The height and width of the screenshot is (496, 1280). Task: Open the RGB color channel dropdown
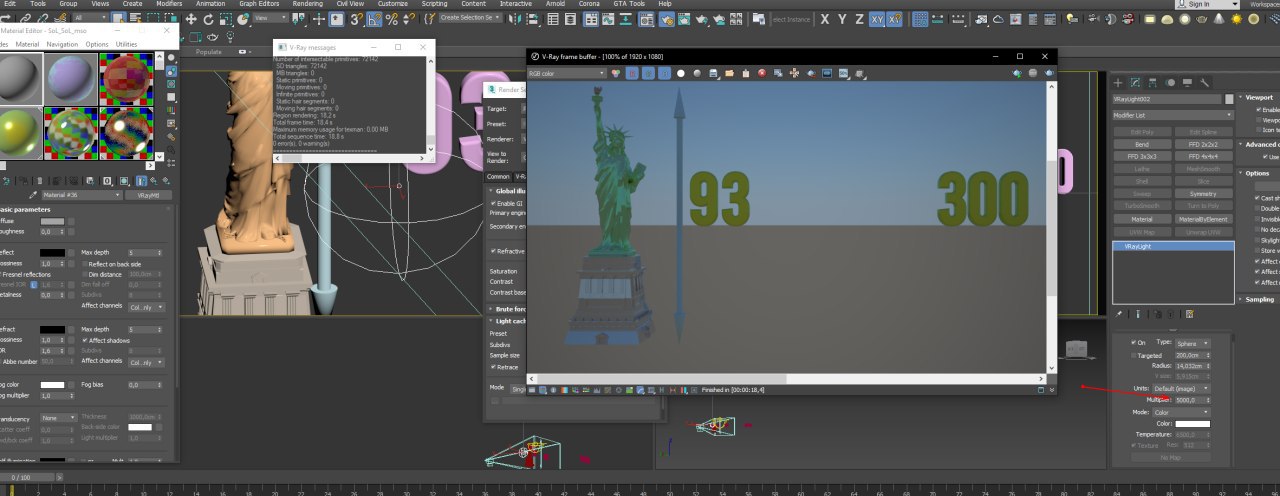566,73
